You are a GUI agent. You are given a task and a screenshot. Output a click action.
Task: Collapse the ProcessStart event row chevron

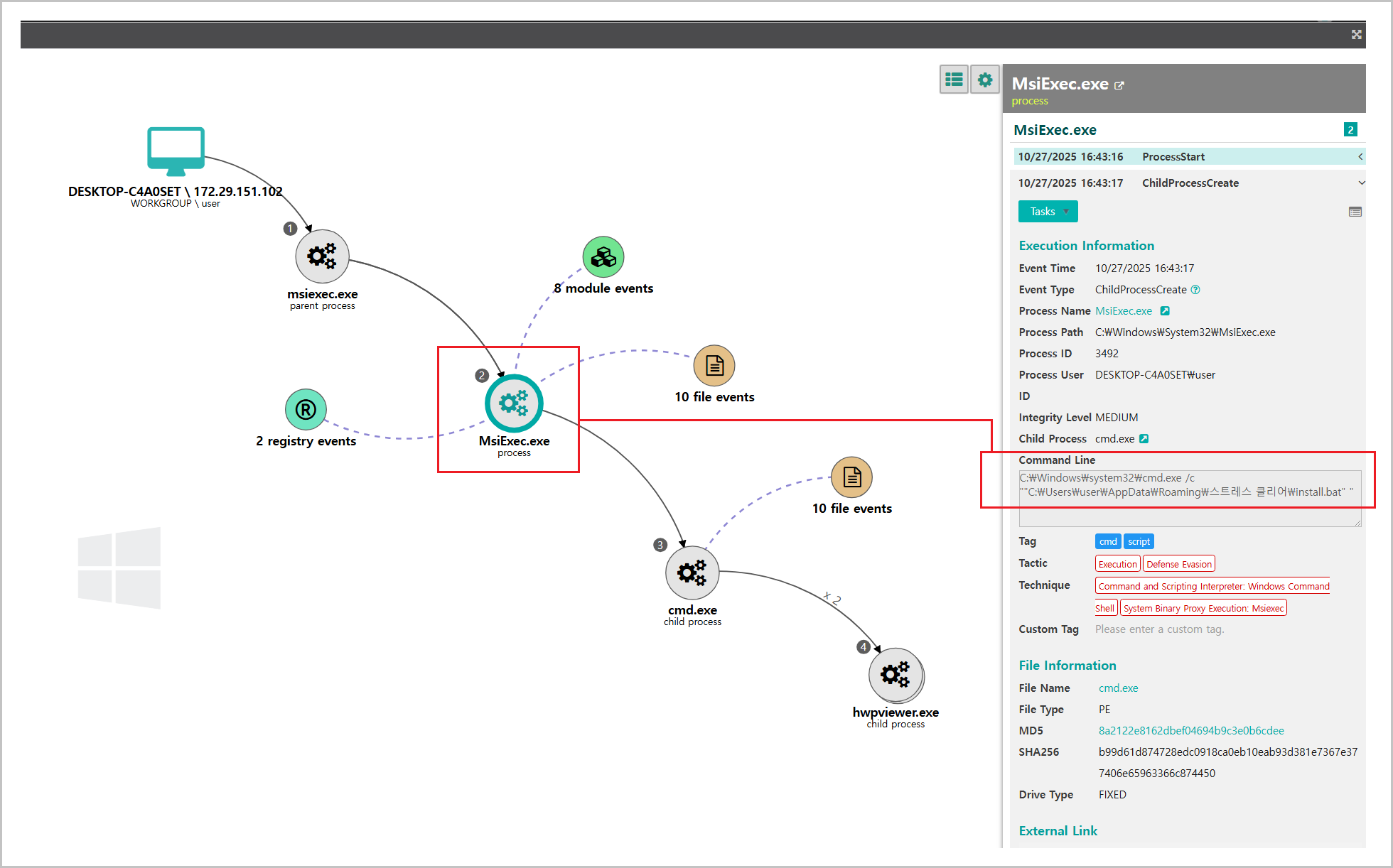1360,157
